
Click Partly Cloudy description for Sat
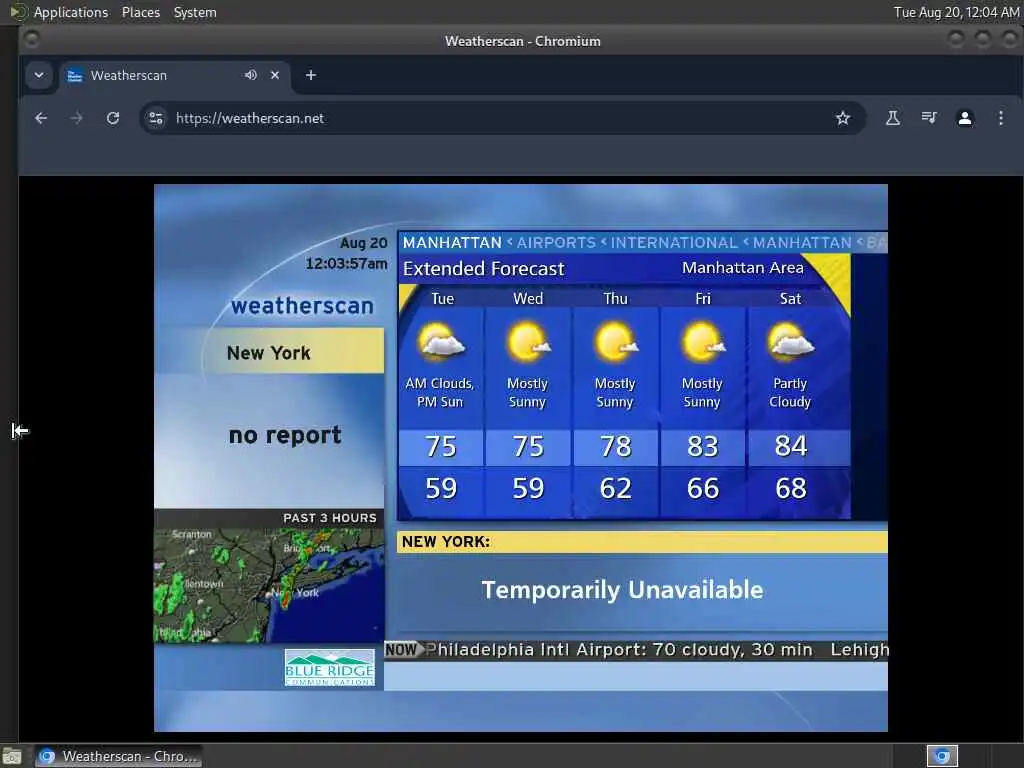[x=790, y=392]
